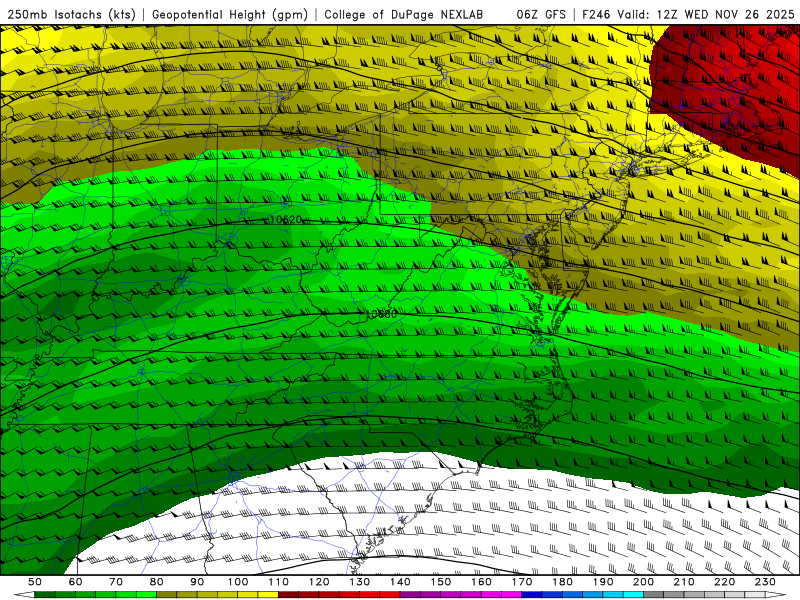The image size is (800, 600).
Task: Click the 200 label on the color scale
Action: click(643, 582)
